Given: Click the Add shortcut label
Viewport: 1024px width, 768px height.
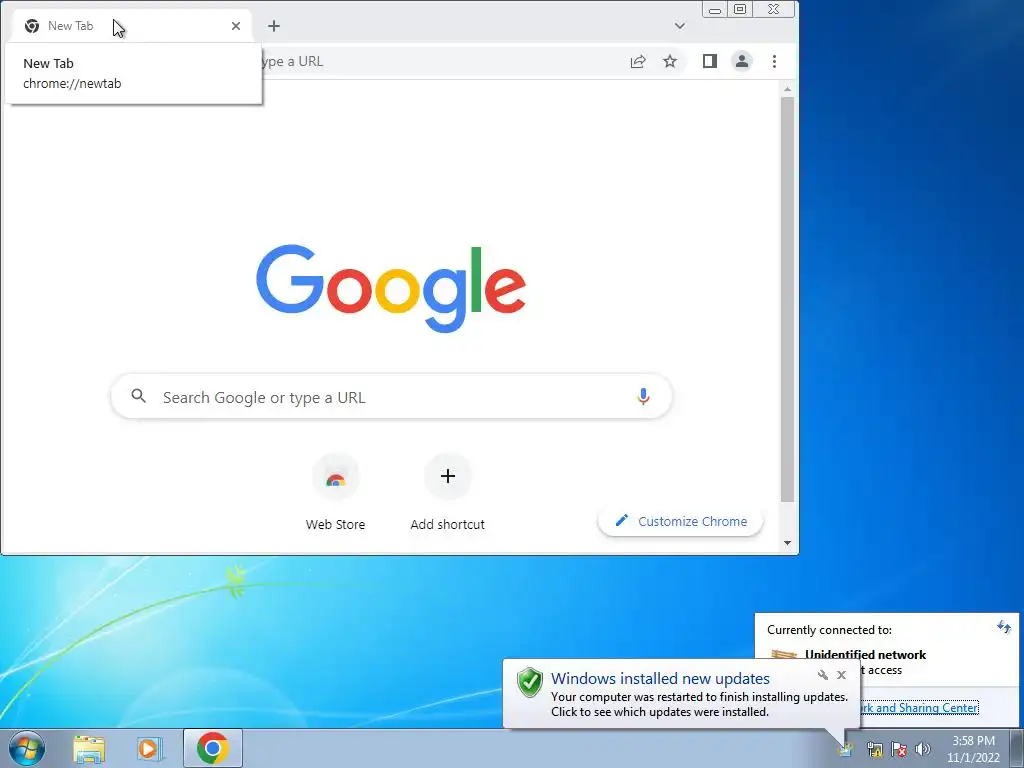Looking at the screenshot, I should click(448, 524).
